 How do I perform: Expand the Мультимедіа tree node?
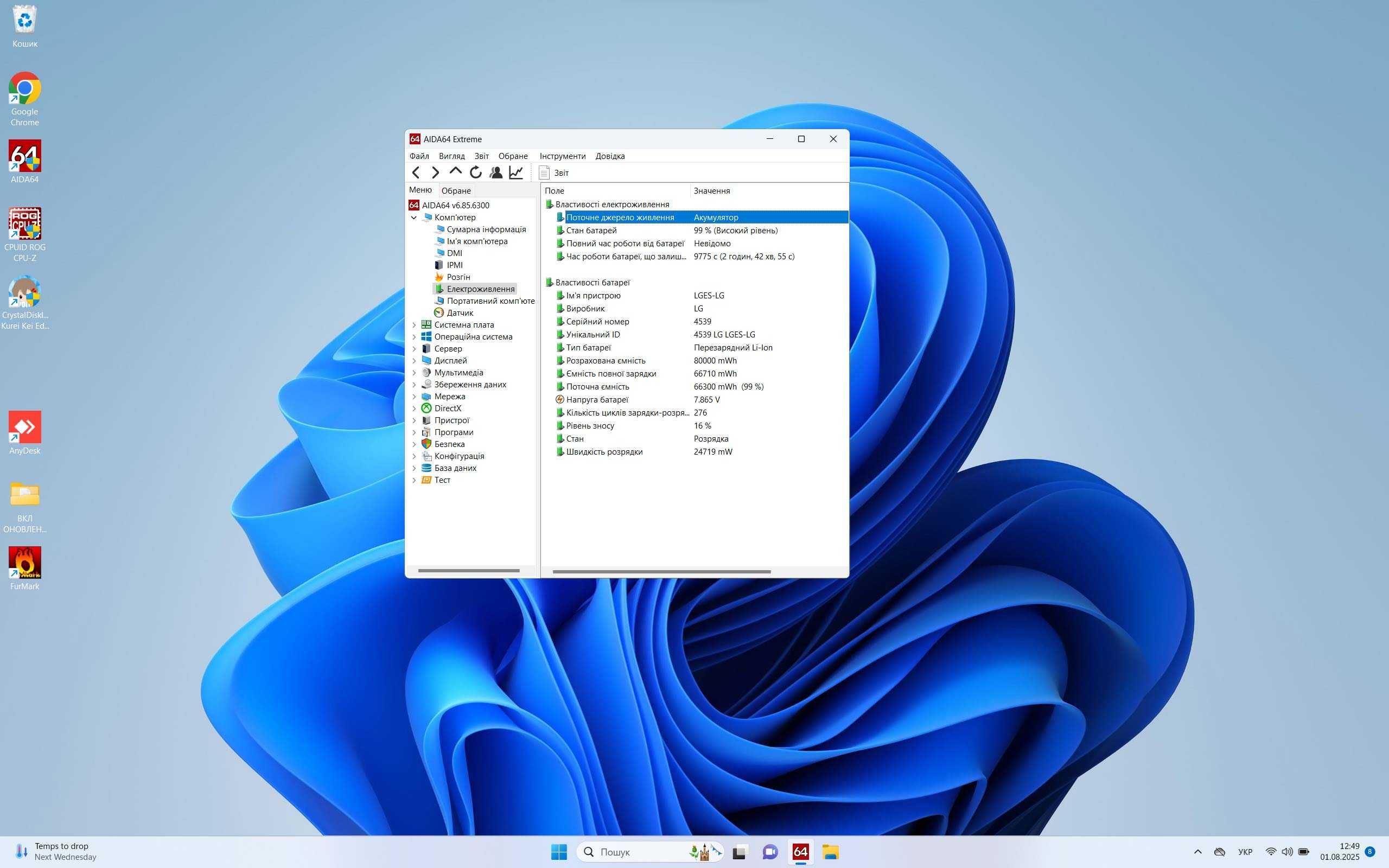[x=414, y=373]
